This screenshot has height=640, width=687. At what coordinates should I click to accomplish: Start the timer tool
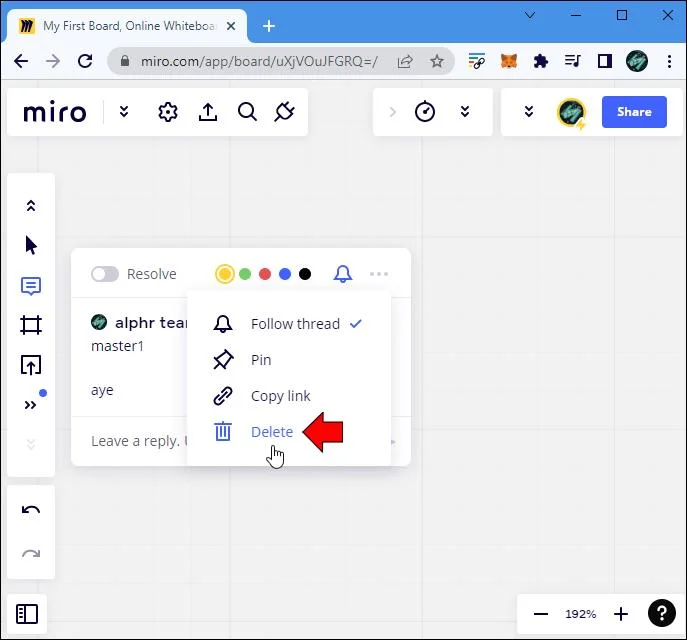point(425,112)
